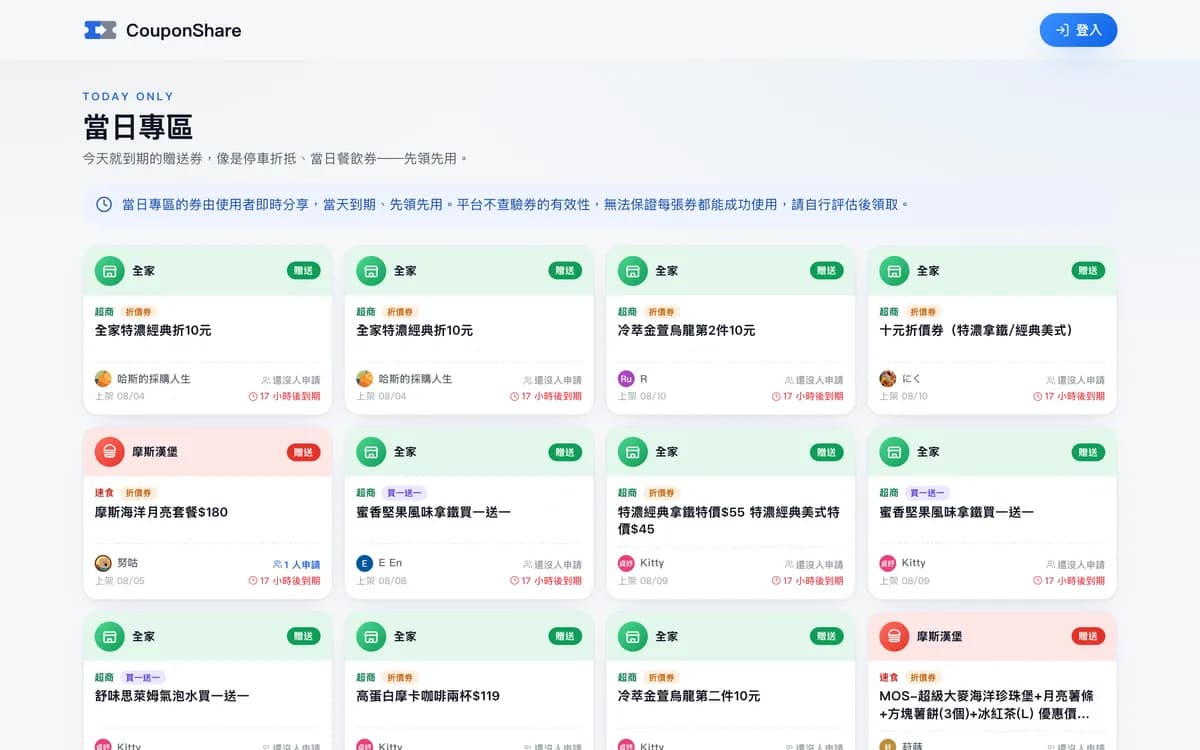Click store icon on 冷萃金萱烏龍第二件10元 card
The image size is (1200, 750).
coord(632,636)
